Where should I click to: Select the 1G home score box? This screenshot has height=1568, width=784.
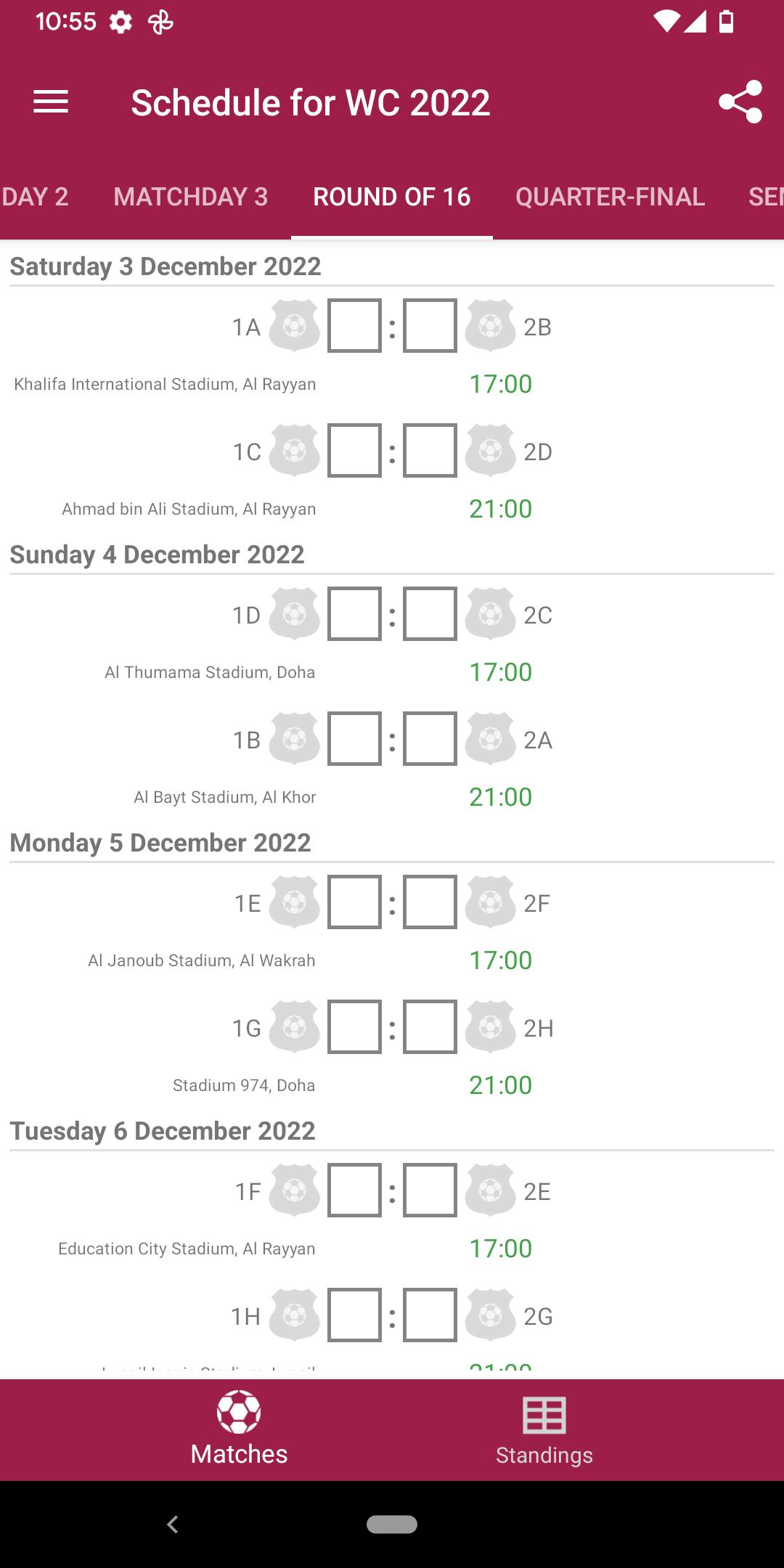click(x=354, y=1027)
